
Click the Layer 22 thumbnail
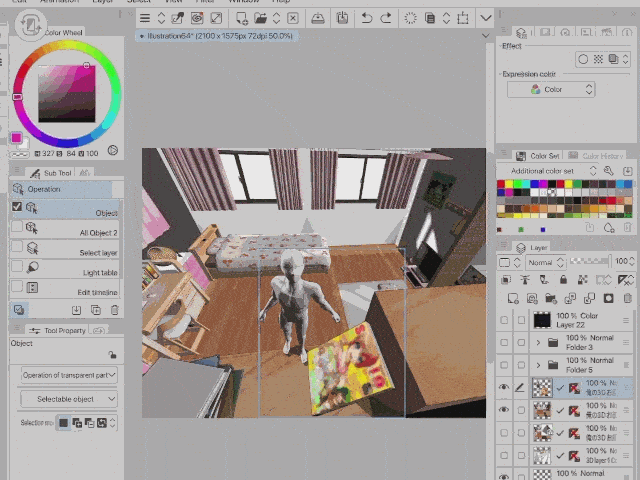pos(542,320)
